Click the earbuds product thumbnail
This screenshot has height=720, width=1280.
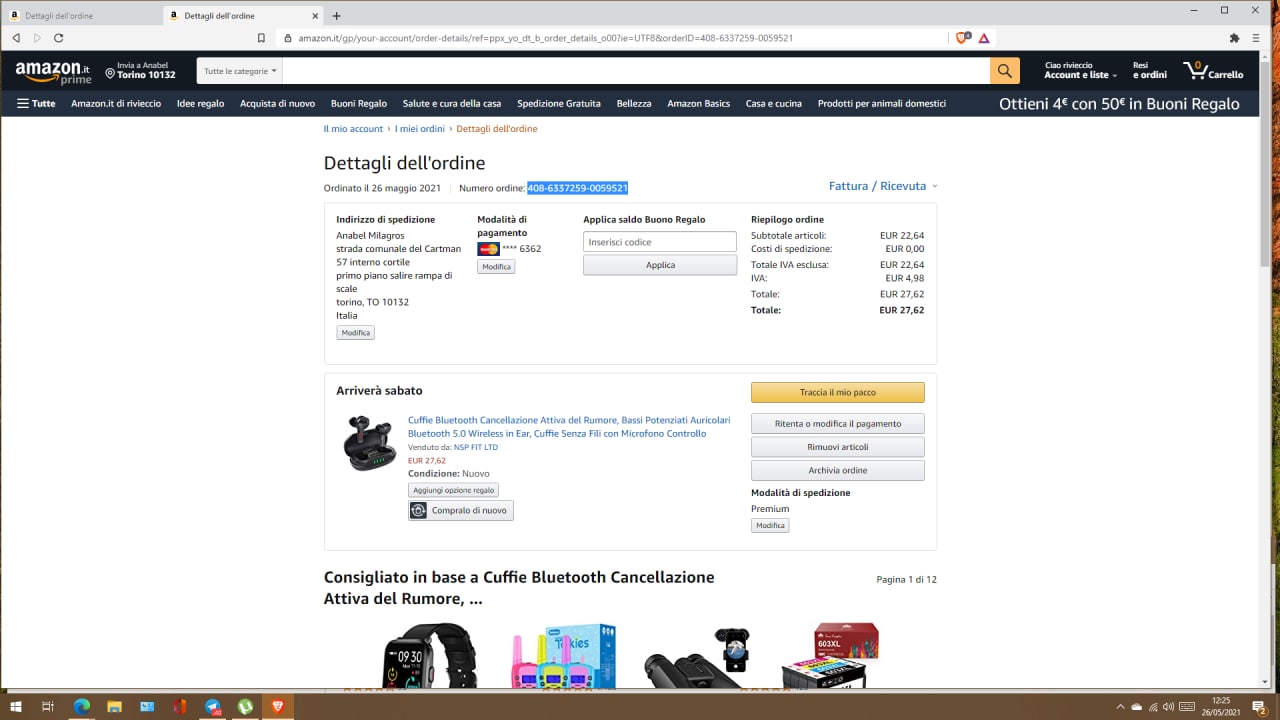368,443
